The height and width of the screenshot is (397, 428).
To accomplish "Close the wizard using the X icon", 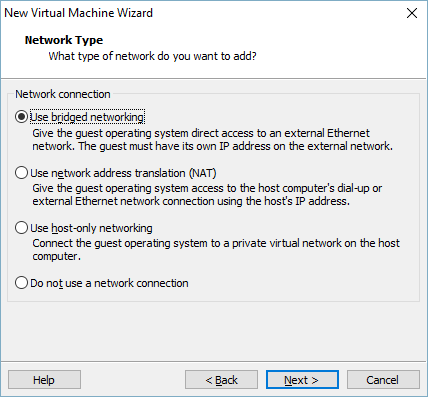I will 412,13.
